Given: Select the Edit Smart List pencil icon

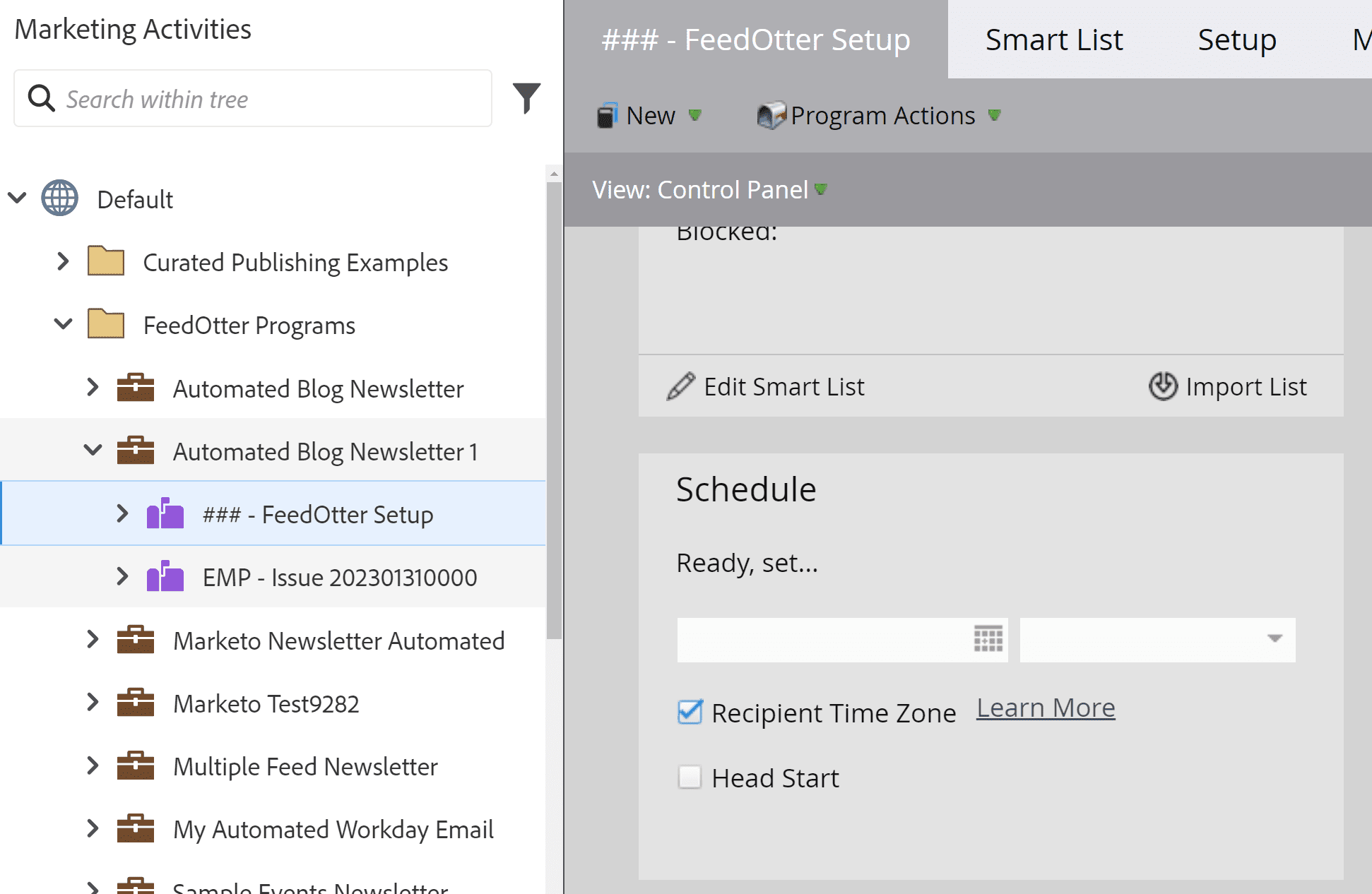Looking at the screenshot, I should (x=680, y=386).
